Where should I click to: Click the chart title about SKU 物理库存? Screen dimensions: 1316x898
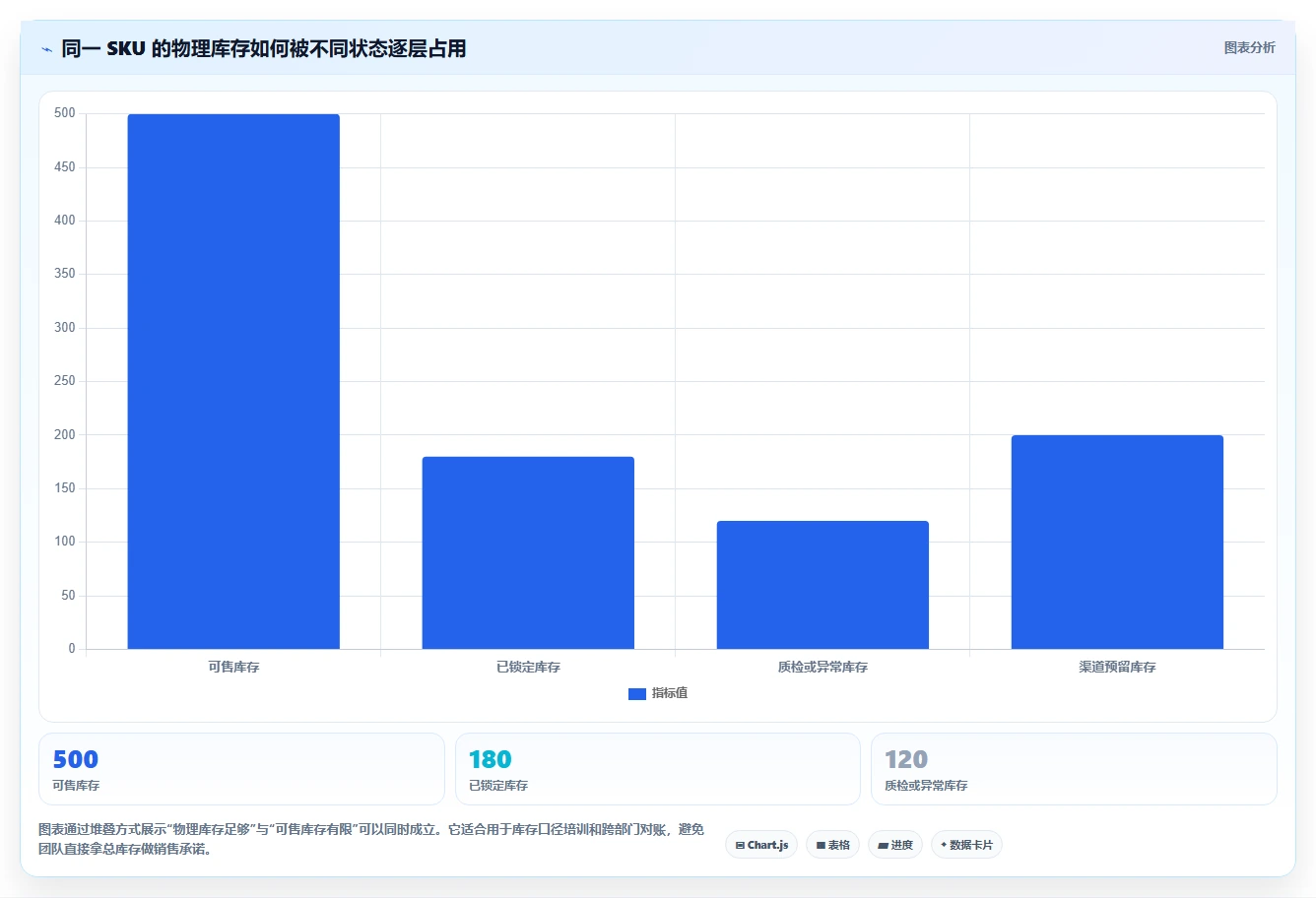tap(264, 48)
